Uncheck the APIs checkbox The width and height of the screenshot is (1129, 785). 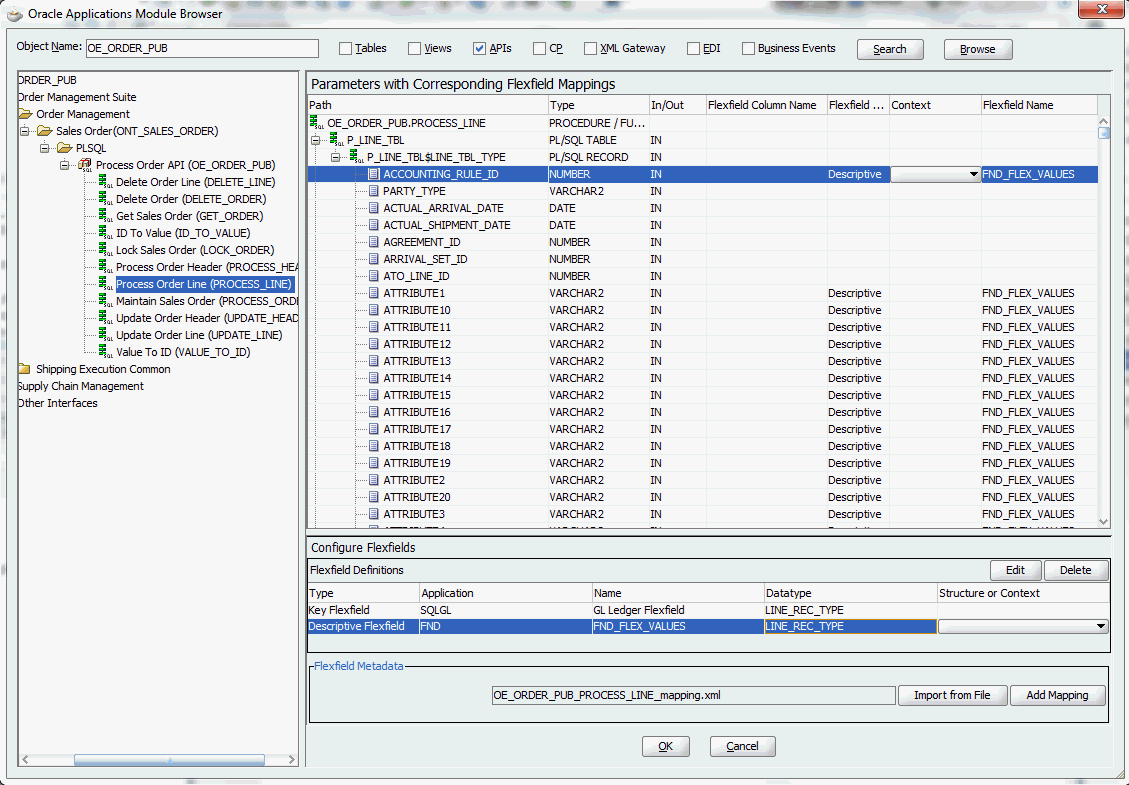pyautogui.click(x=480, y=48)
